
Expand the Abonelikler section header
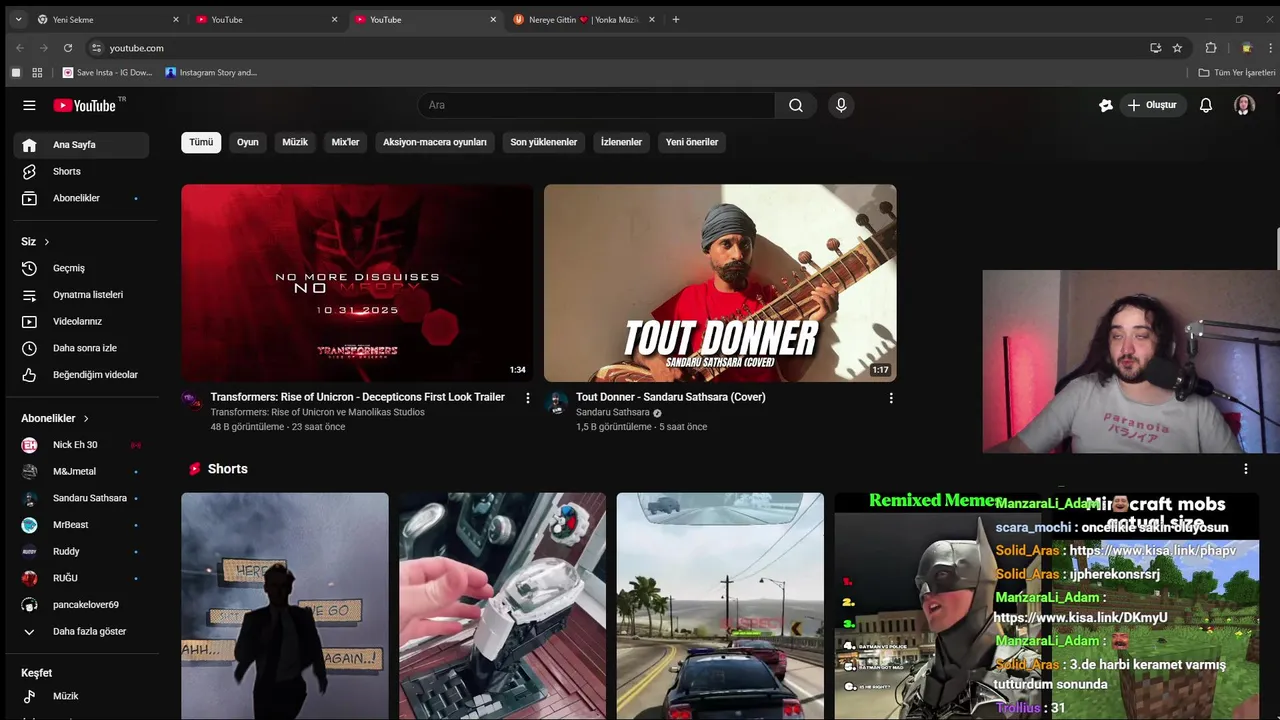coord(55,418)
